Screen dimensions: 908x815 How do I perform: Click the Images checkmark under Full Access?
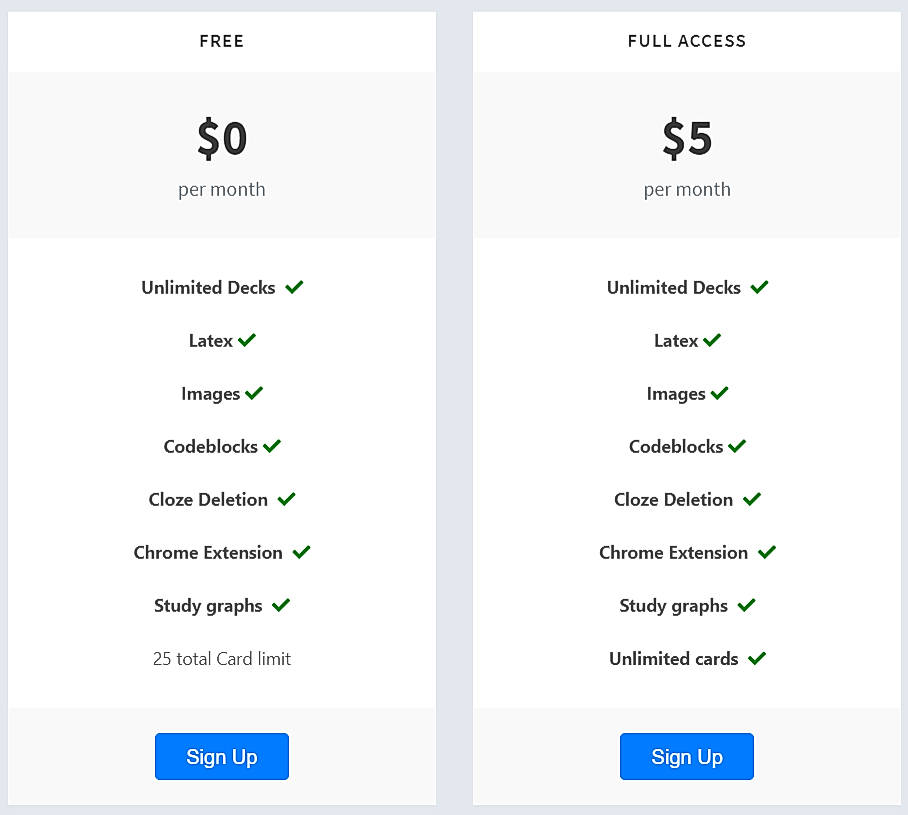tap(720, 393)
